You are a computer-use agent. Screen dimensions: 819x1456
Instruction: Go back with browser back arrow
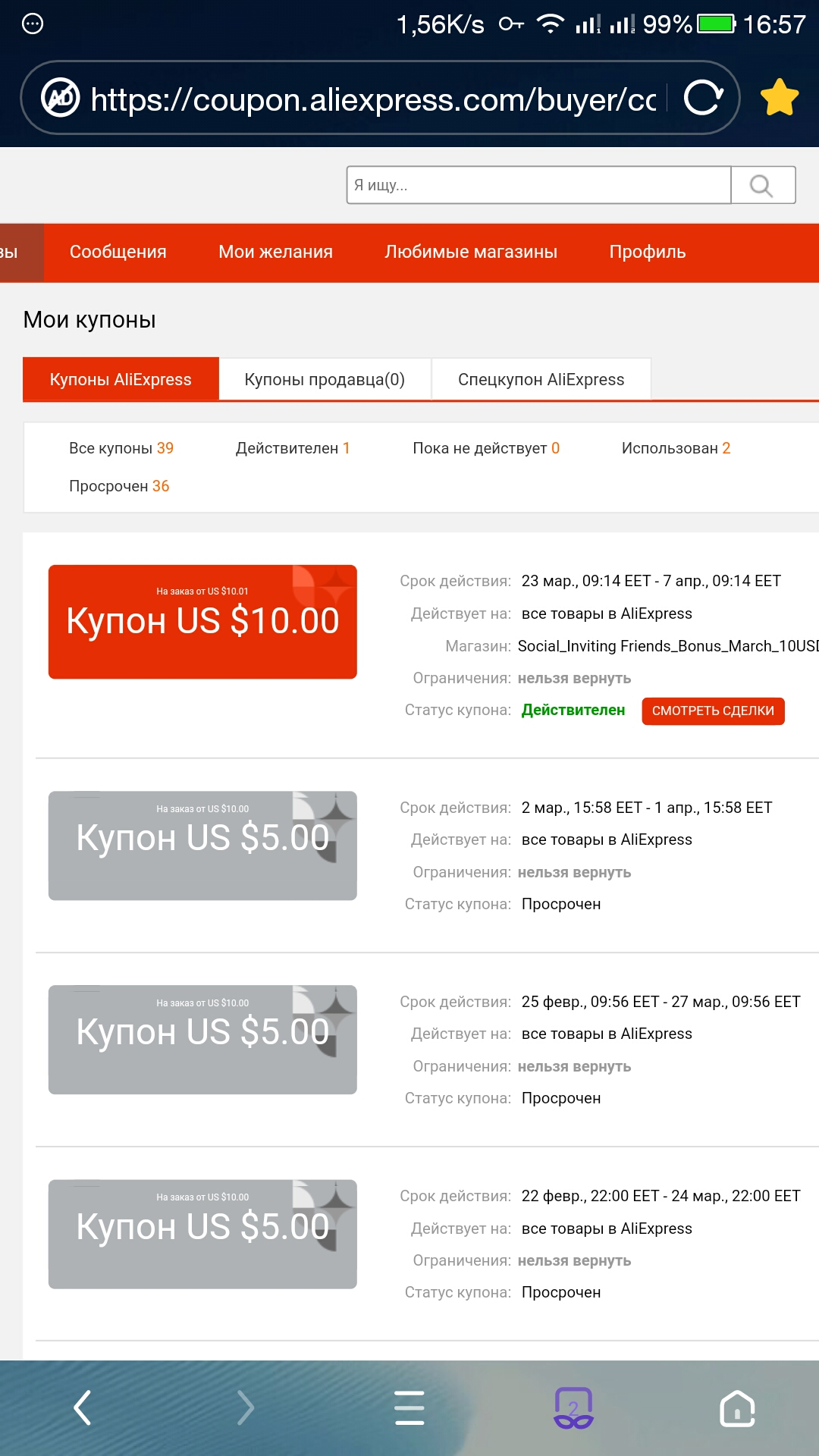82,1407
